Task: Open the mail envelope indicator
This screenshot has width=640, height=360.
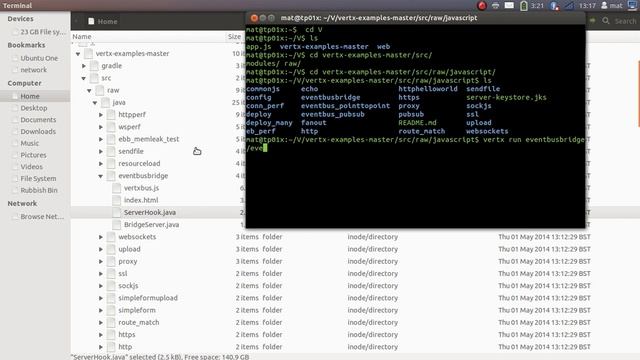Action: [x=509, y=6]
